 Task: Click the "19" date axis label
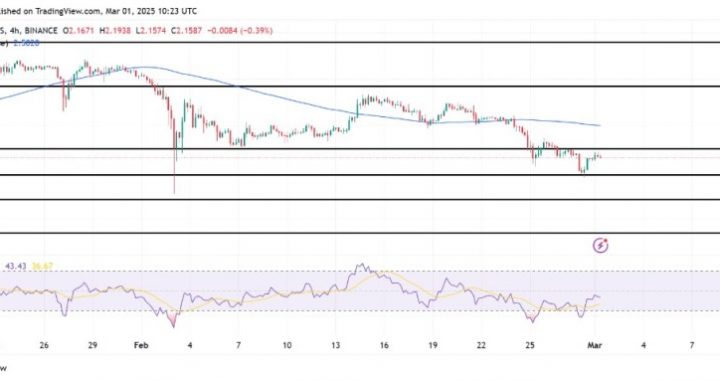tap(433, 345)
